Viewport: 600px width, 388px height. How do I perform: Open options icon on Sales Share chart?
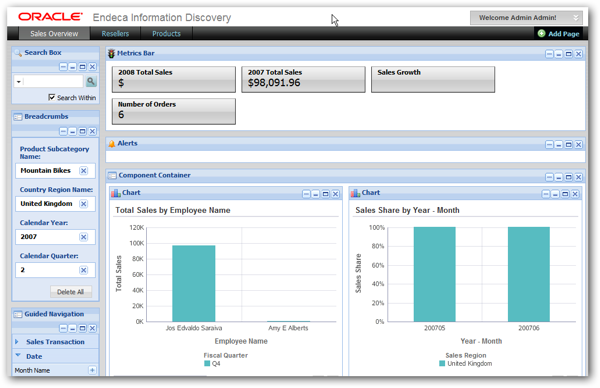pos(546,194)
